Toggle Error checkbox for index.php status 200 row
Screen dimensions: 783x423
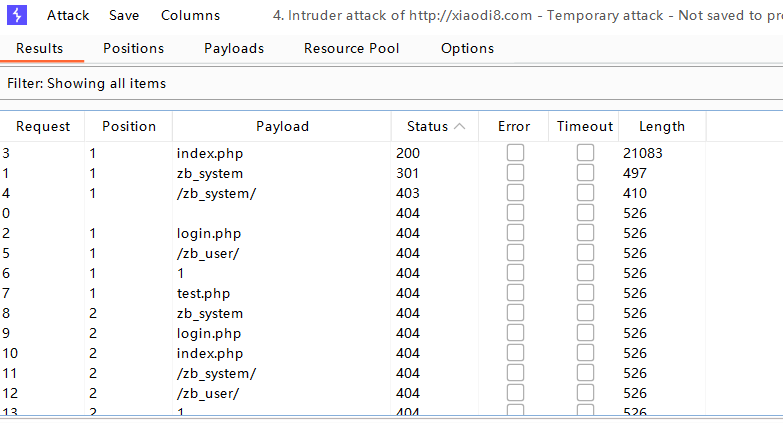pyautogui.click(x=515, y=153)
